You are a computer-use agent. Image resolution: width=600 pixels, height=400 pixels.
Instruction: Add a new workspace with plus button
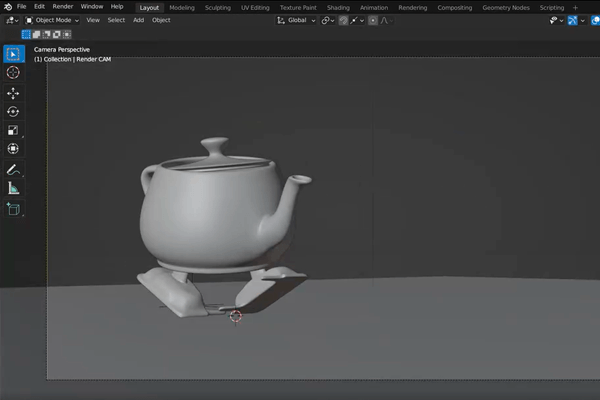[575, 8]
